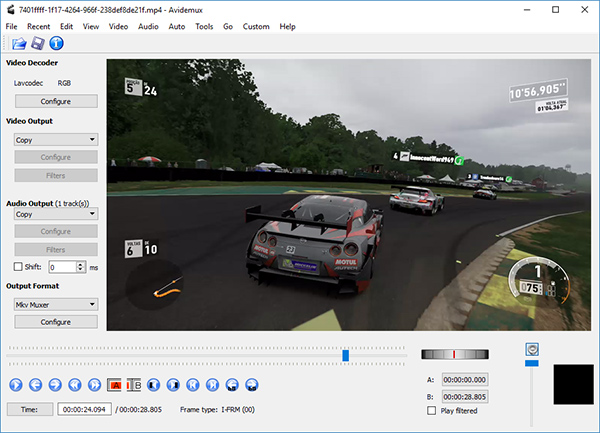
Task: Click the marker A time field
Action: click(465, 380)
